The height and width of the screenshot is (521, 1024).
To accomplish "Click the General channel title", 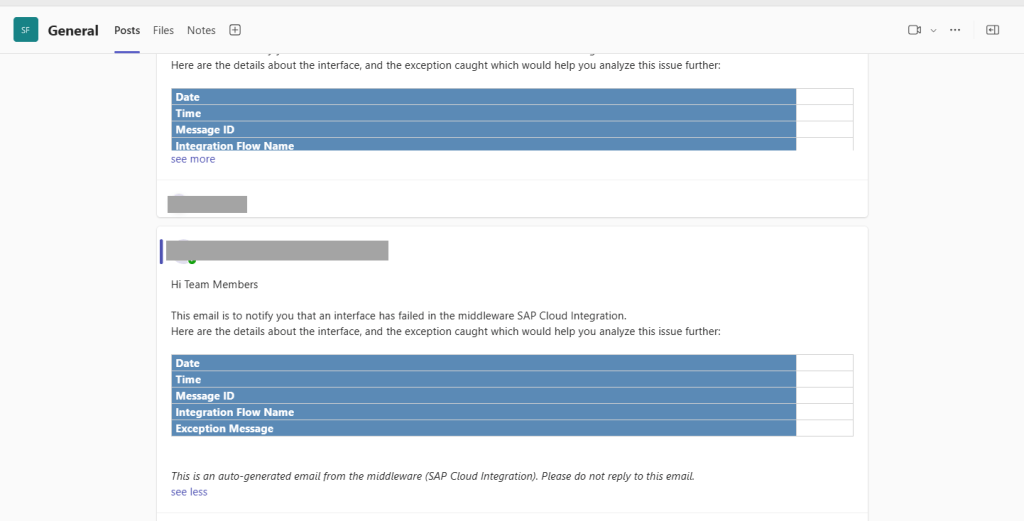I will pos(73,30).
